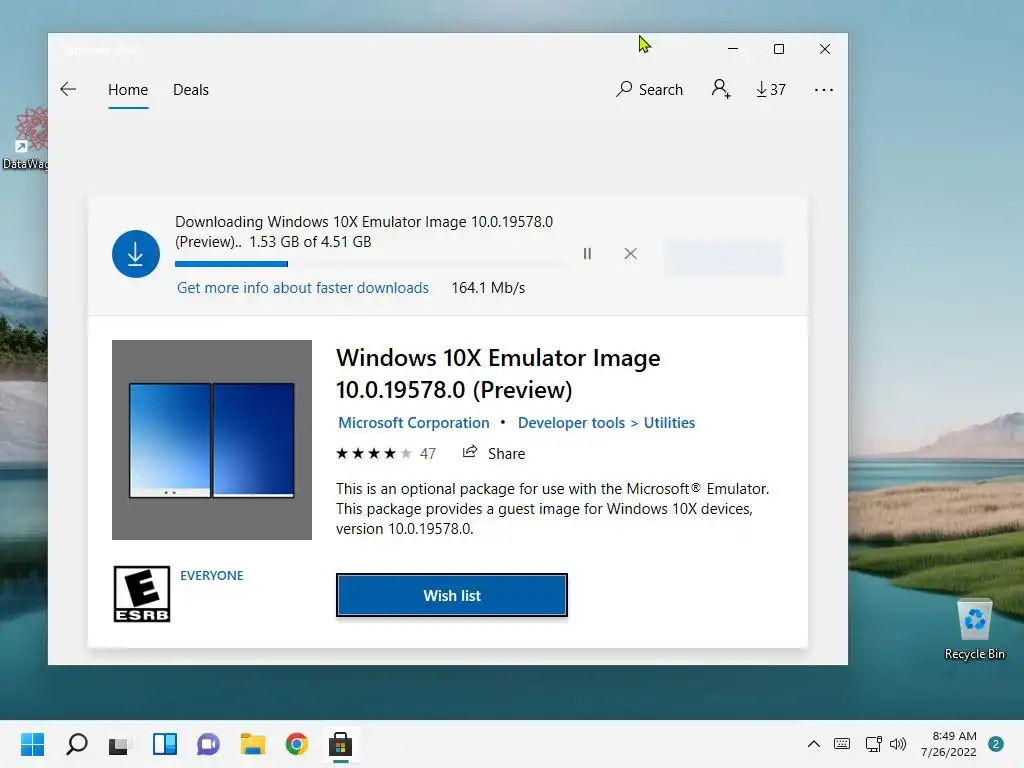Share this app
Screen dimensions: 1024x768
494,453
